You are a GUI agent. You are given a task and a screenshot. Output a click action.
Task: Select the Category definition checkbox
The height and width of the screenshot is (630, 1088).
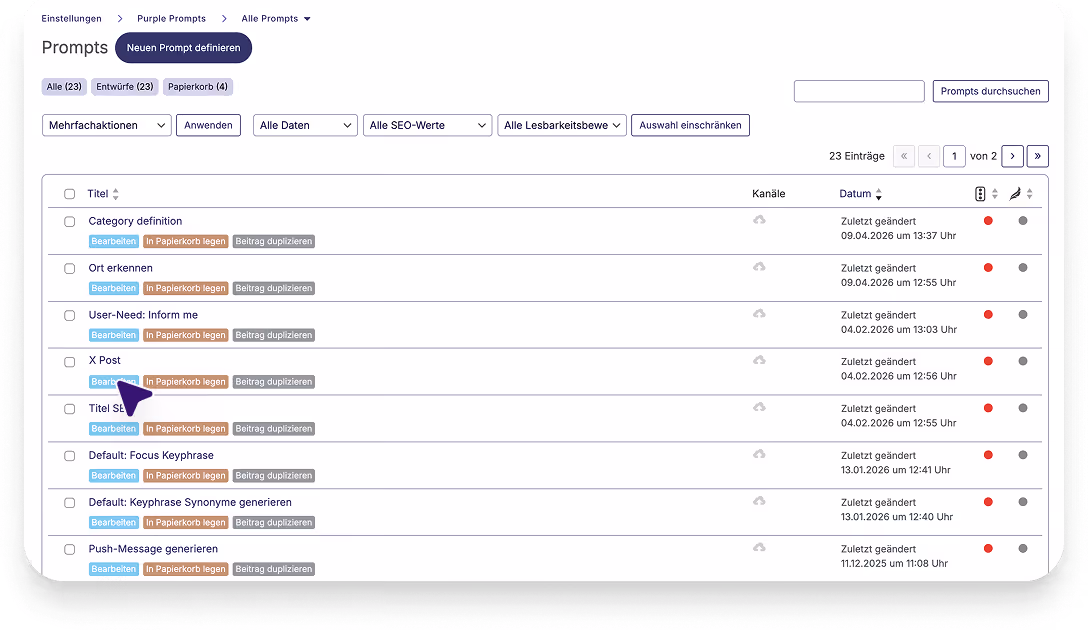pyautogui.click(x=69, y=222)
